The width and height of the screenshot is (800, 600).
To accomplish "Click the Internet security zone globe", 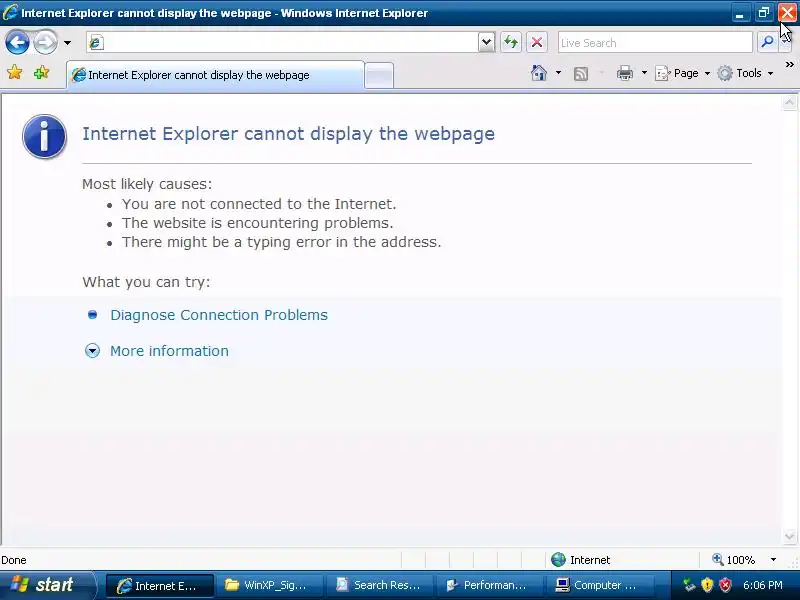I will (559, 560).
